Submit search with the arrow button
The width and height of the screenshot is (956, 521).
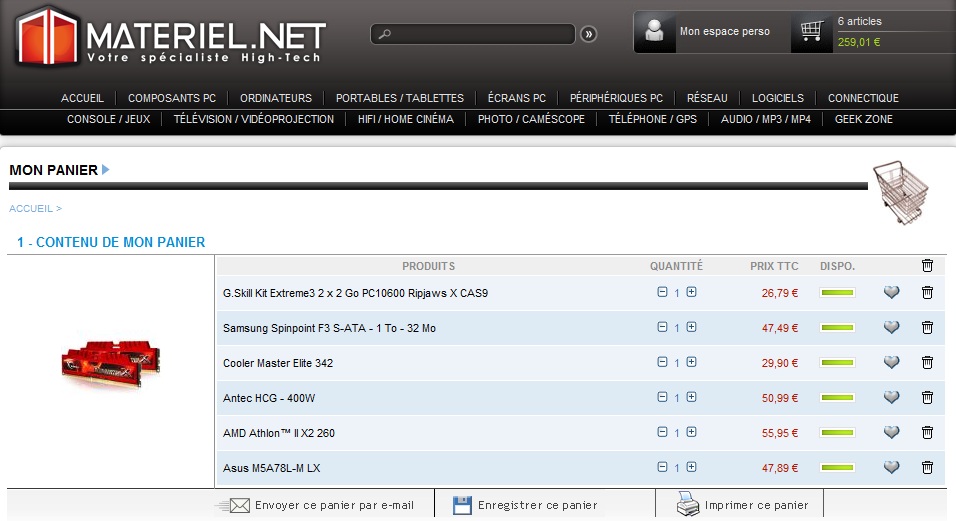coord(588,34)
